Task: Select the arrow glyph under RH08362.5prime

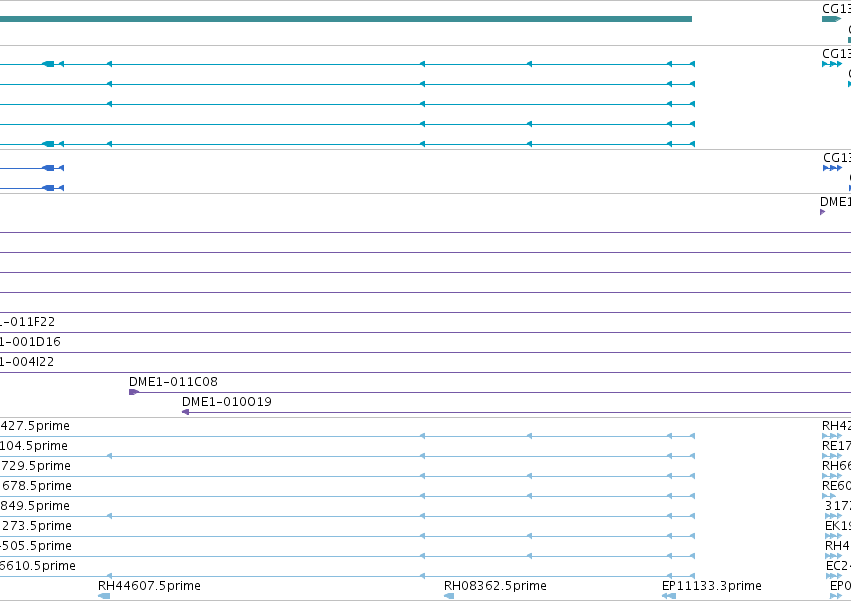Action: click(449, 596)
